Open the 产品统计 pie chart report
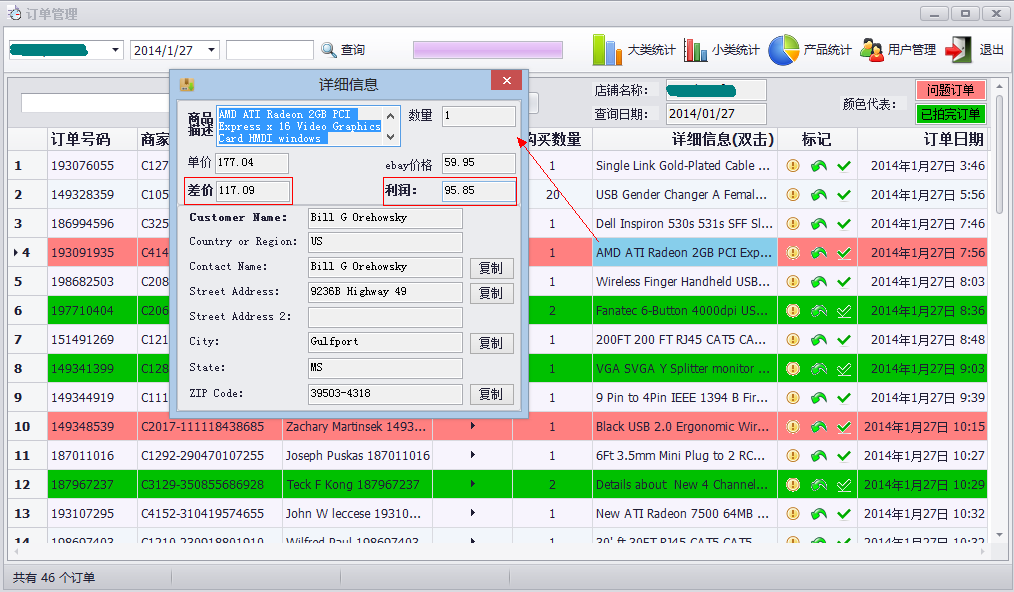Viewport: 1014px width, 592px height. click(x=784, y=50)
